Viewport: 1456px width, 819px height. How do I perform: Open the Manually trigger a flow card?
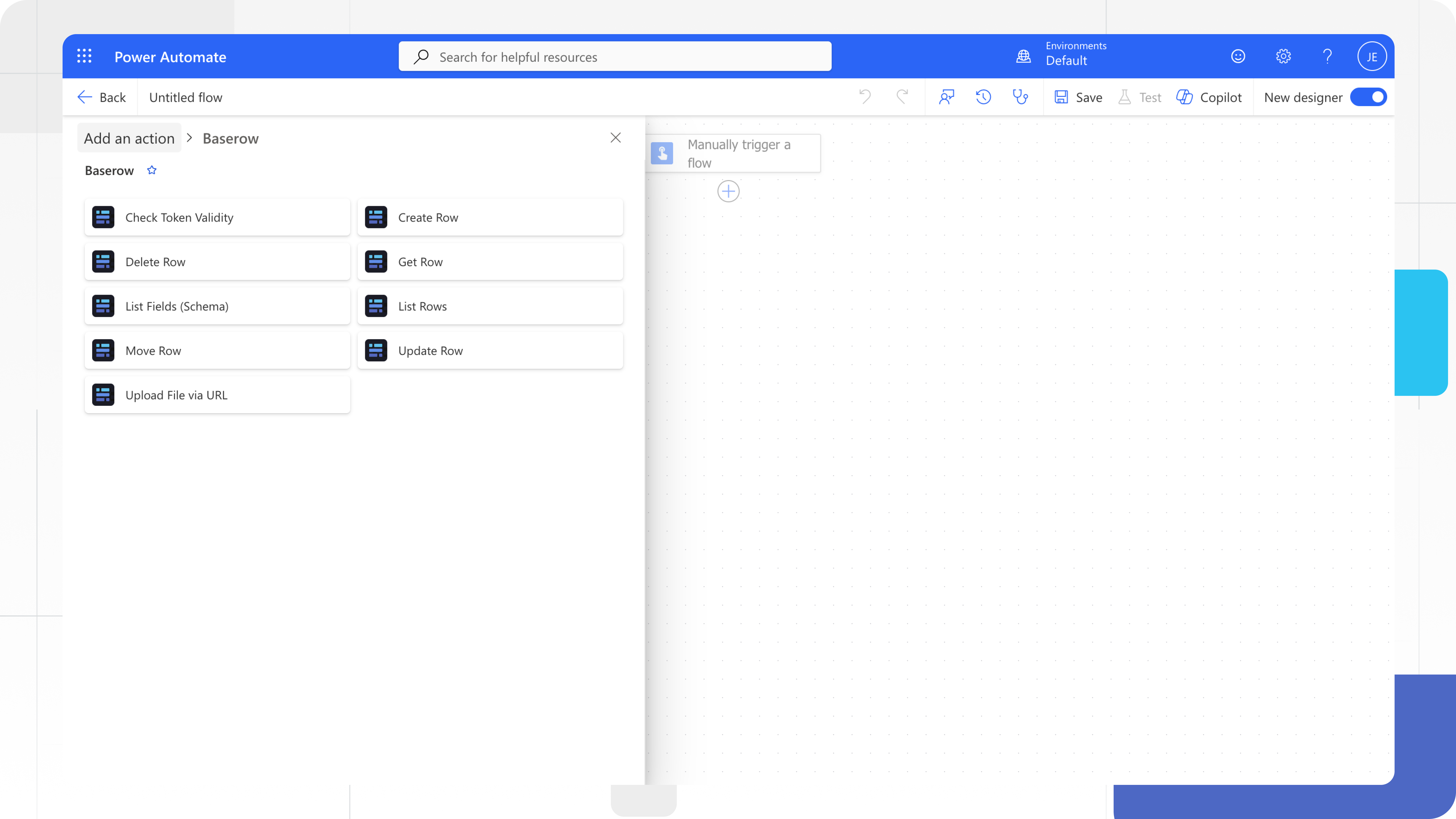[739, 153]
